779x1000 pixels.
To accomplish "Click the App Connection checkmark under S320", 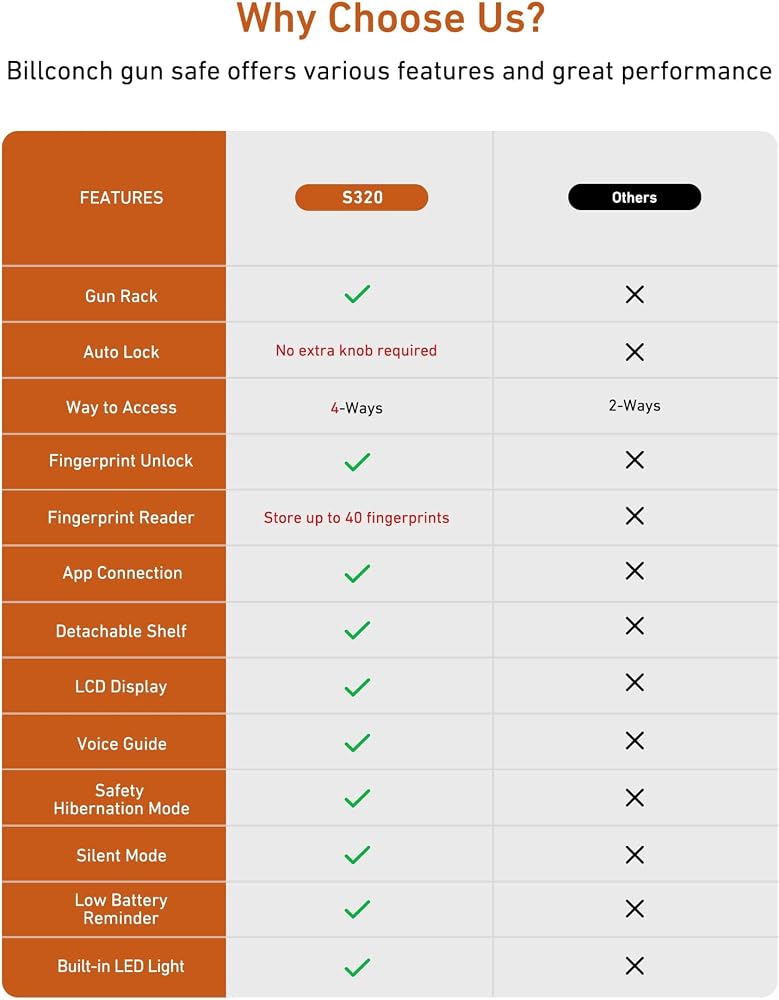I will click(x=357, y=573).
